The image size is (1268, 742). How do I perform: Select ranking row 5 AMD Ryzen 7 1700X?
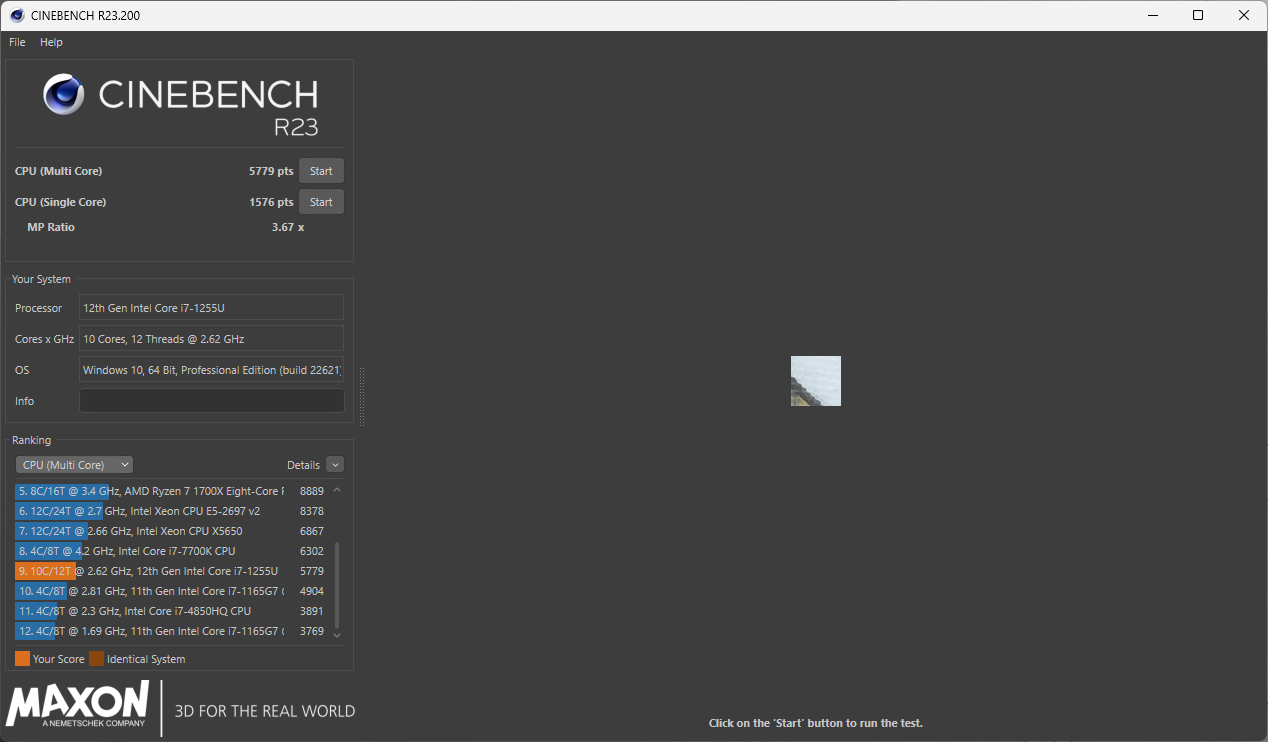[x=171, y=491]
